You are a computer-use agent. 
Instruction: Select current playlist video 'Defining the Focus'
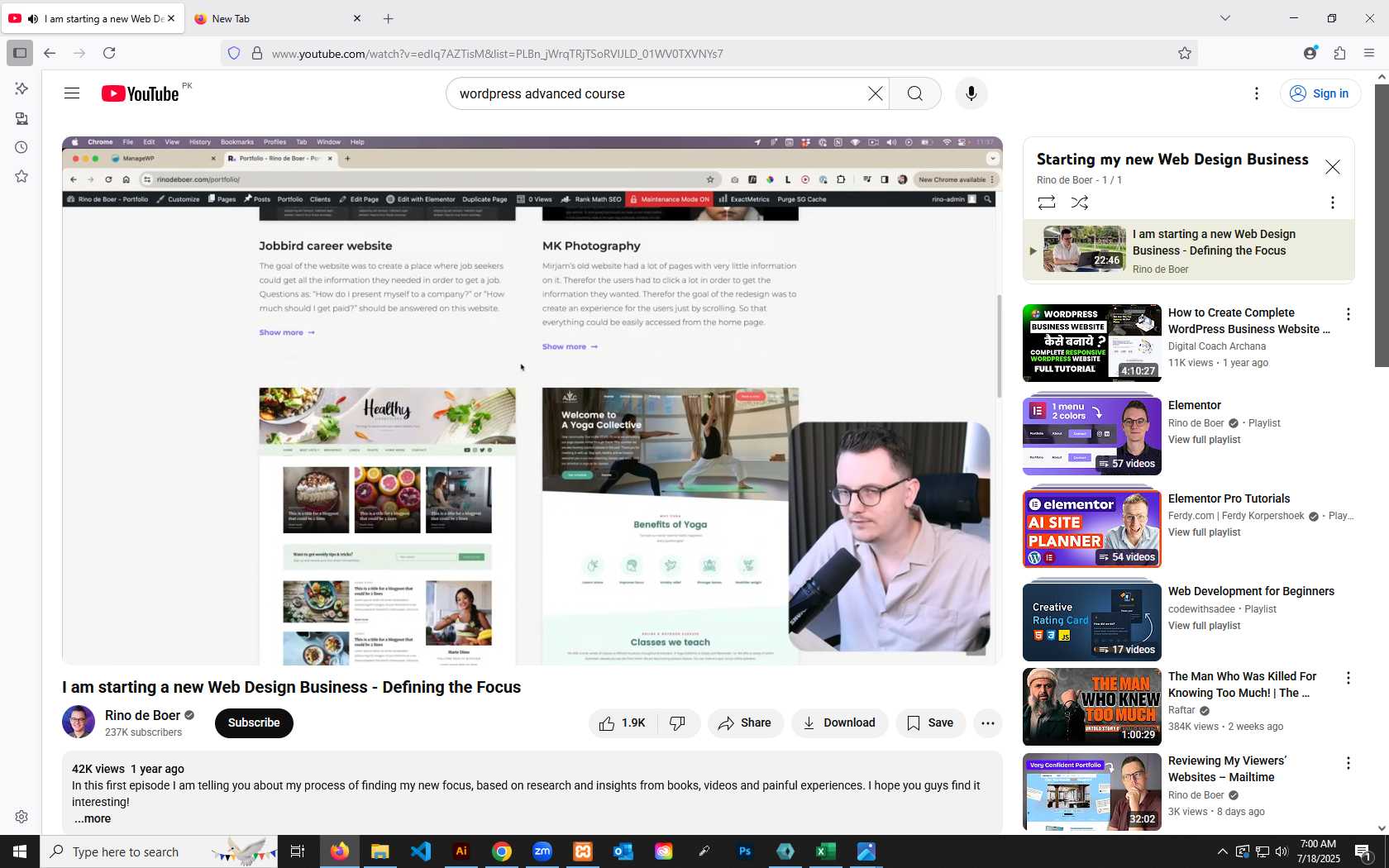(x=1189, y=250)
